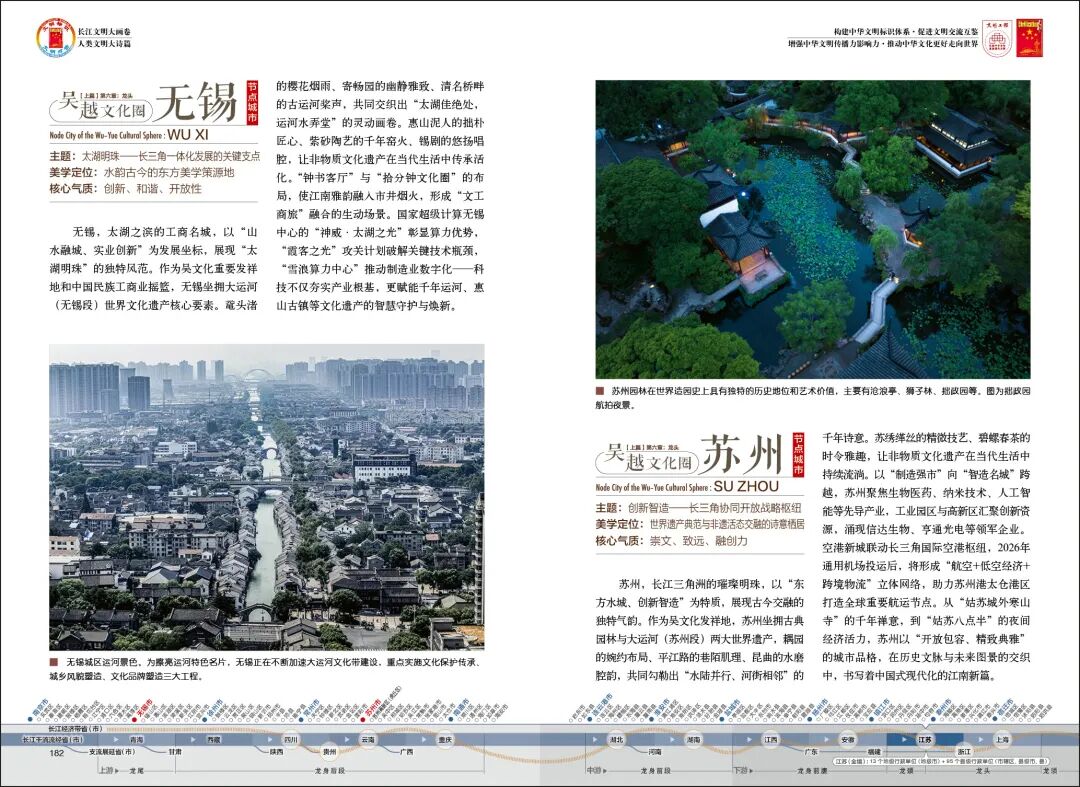Click the 甘肃 tributary label
This screenshot has height=787, width=1080.
pyautogui.click(x=175, y=752)
